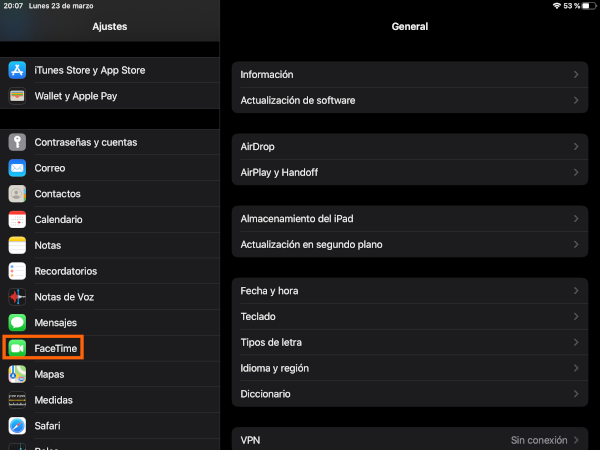Screen dimensions: 600x450
Task: Click the chevron beside Actualización de software
Action: pos(576,101)
